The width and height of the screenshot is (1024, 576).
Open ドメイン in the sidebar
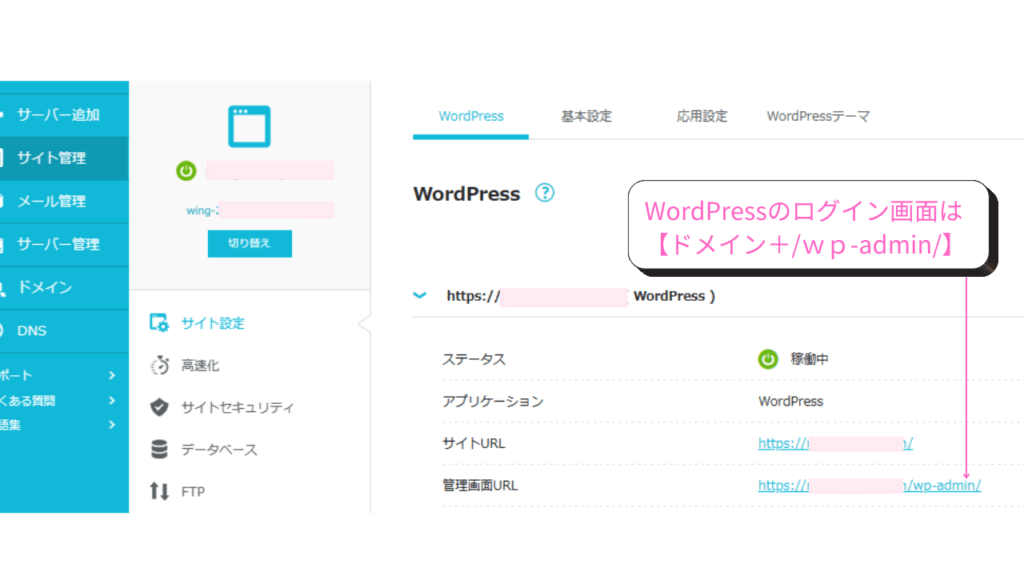point(44,287)
